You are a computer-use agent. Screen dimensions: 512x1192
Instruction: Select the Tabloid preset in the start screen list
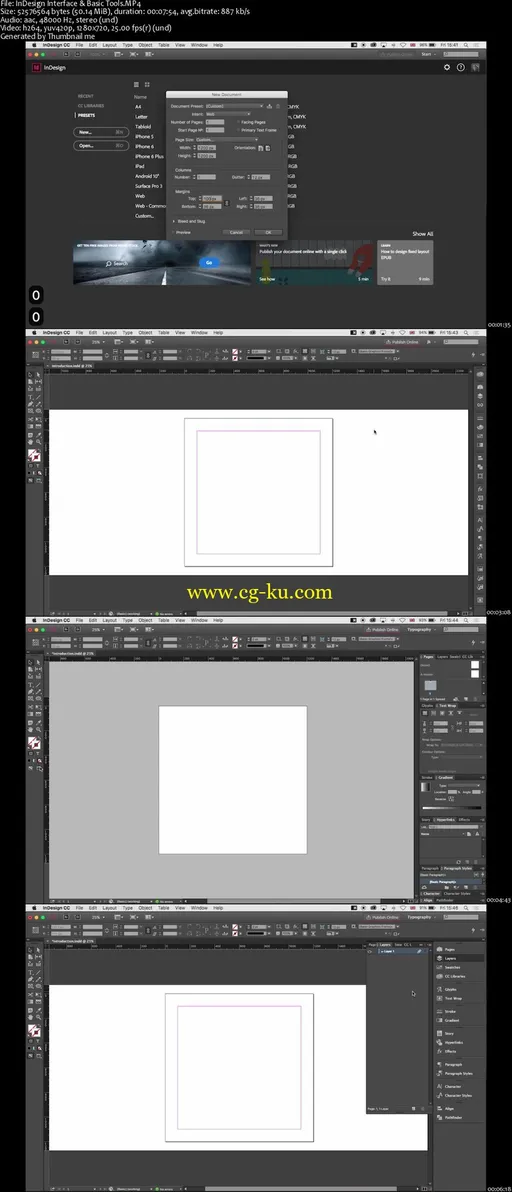144,126
